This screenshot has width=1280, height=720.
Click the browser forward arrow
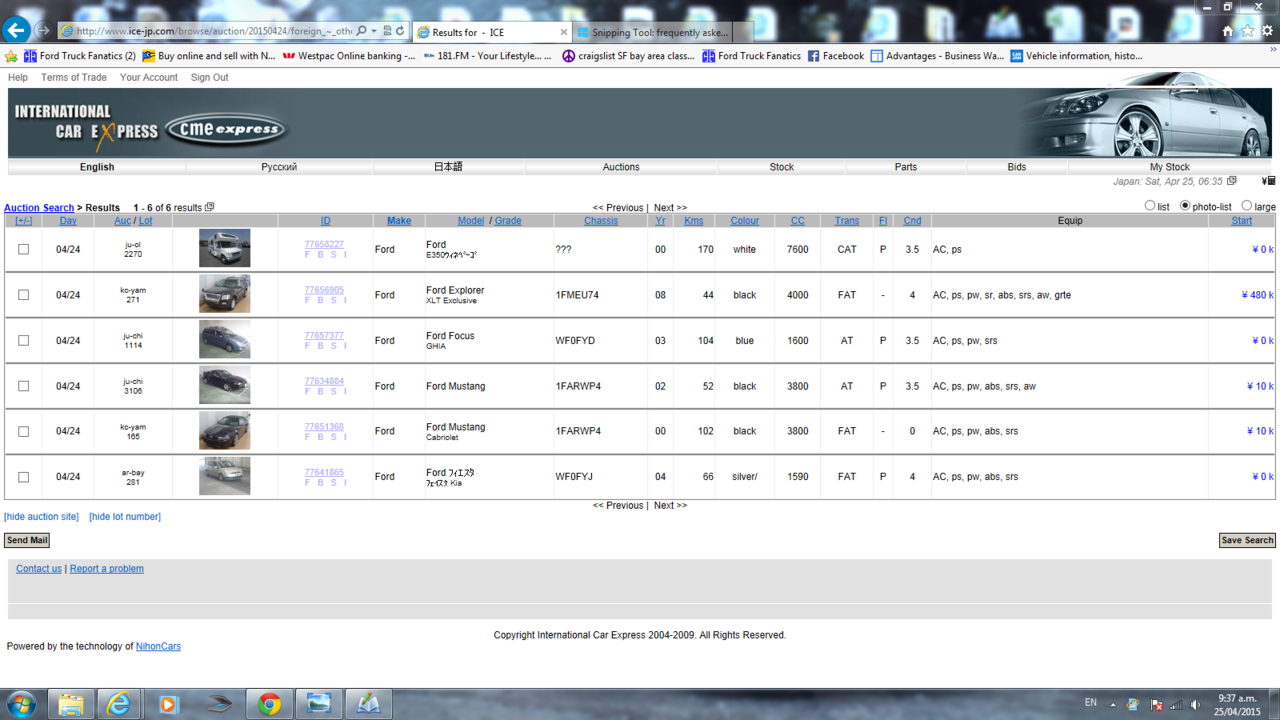click(x=44, y=31)
